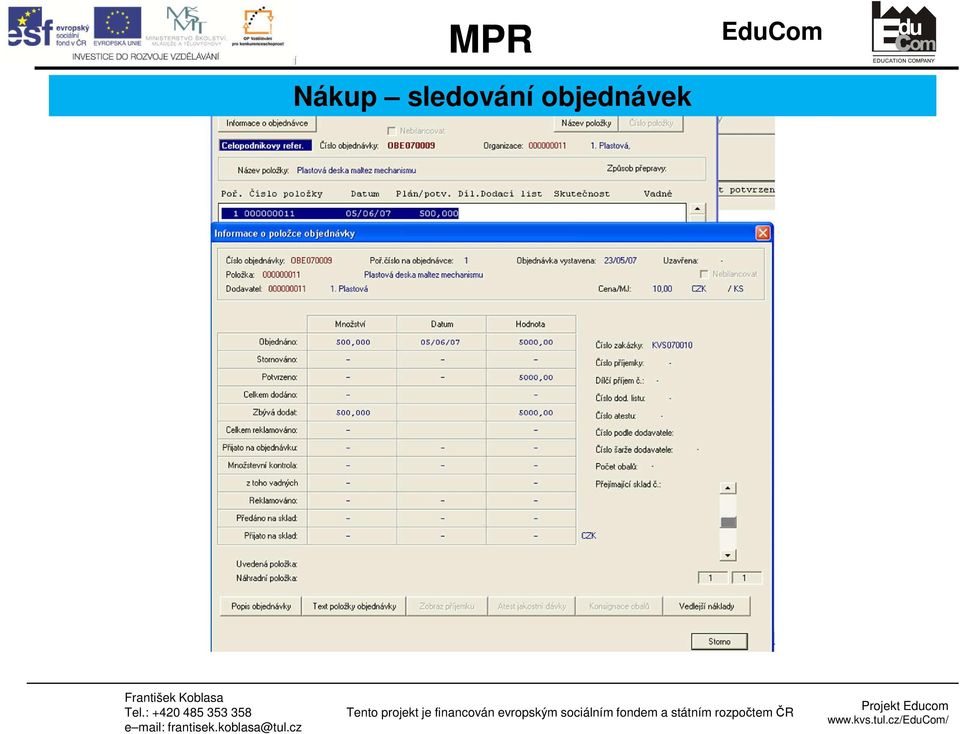Click the Plastová deska maltez mechanismu name in dialog
The width and height of the screenshot is (960, 734).
(x=424, y=275)
